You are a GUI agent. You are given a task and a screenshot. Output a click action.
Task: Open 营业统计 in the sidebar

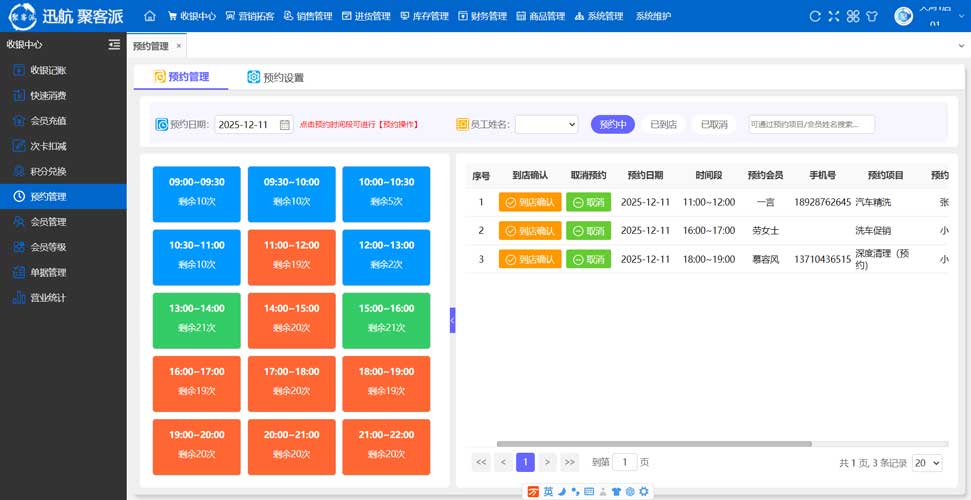pyautogui.click(x=63, y=298)
